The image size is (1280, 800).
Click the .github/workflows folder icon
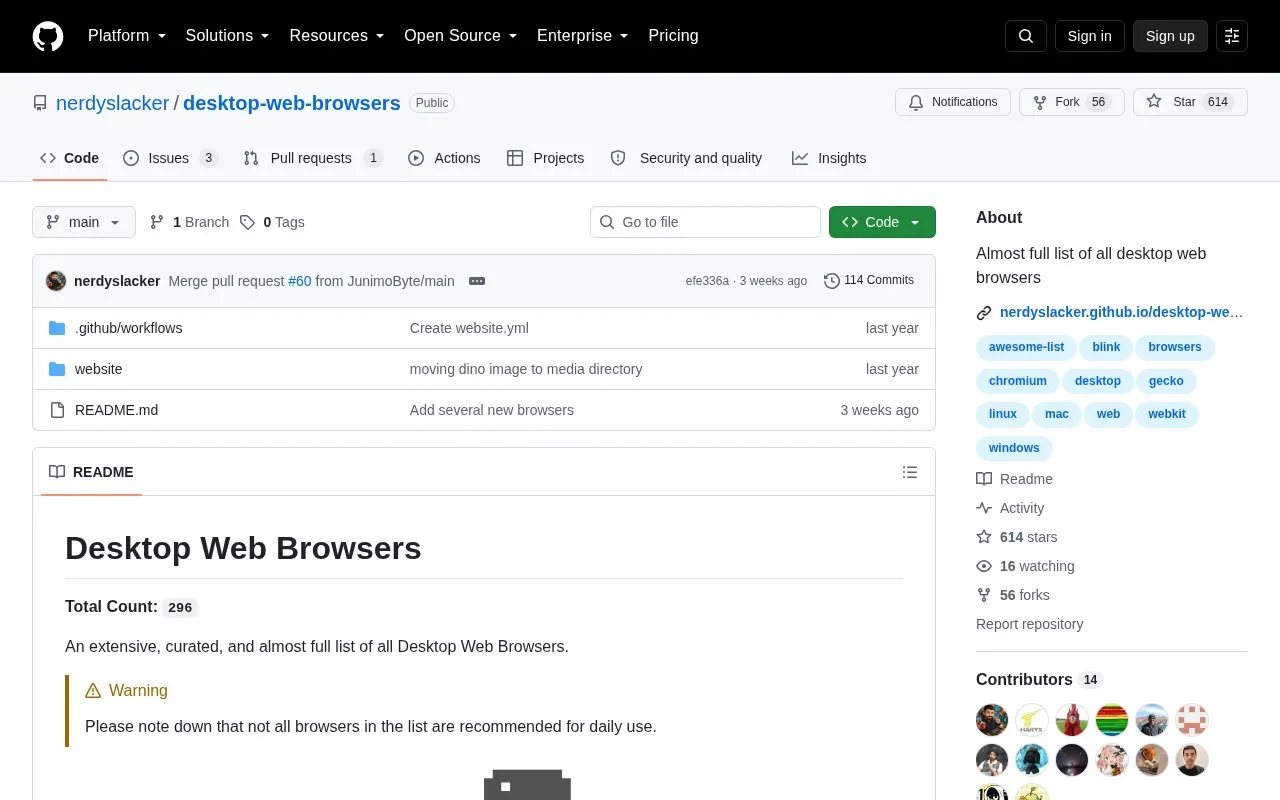pos(57,328)
